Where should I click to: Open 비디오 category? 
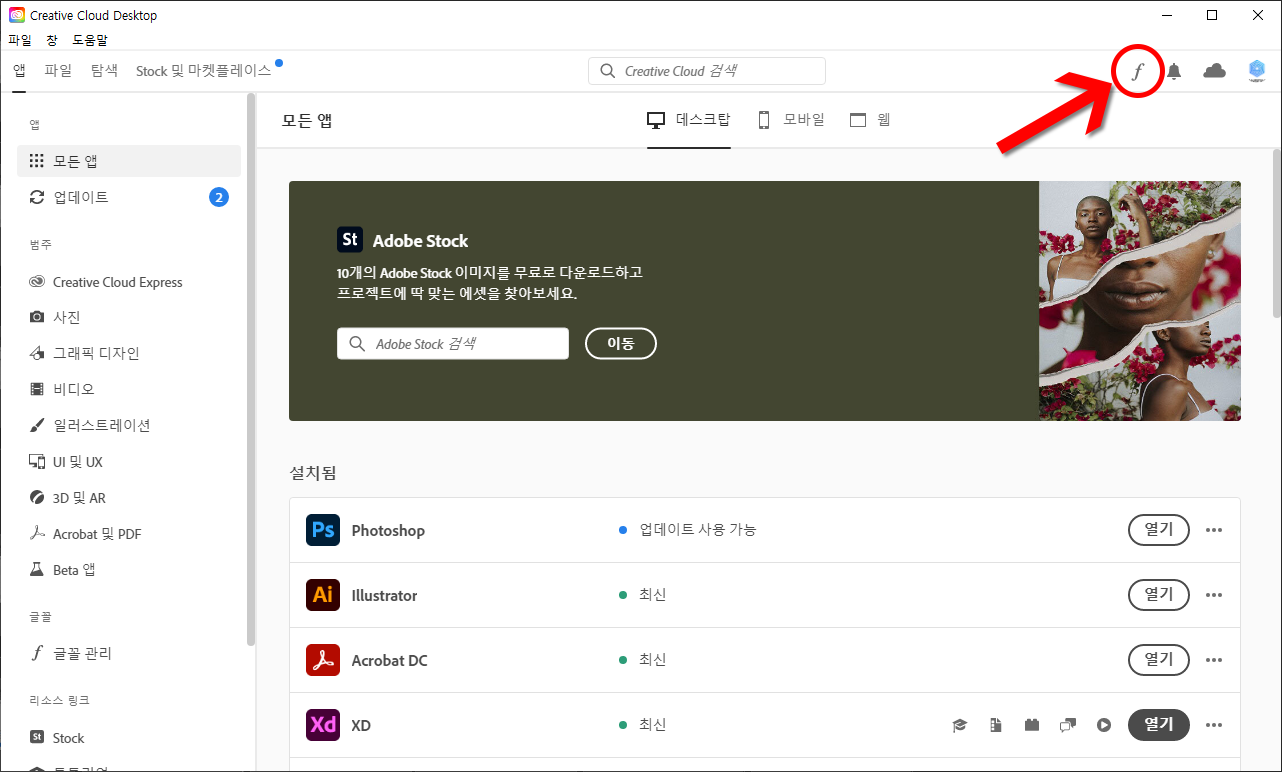point(129,389)
